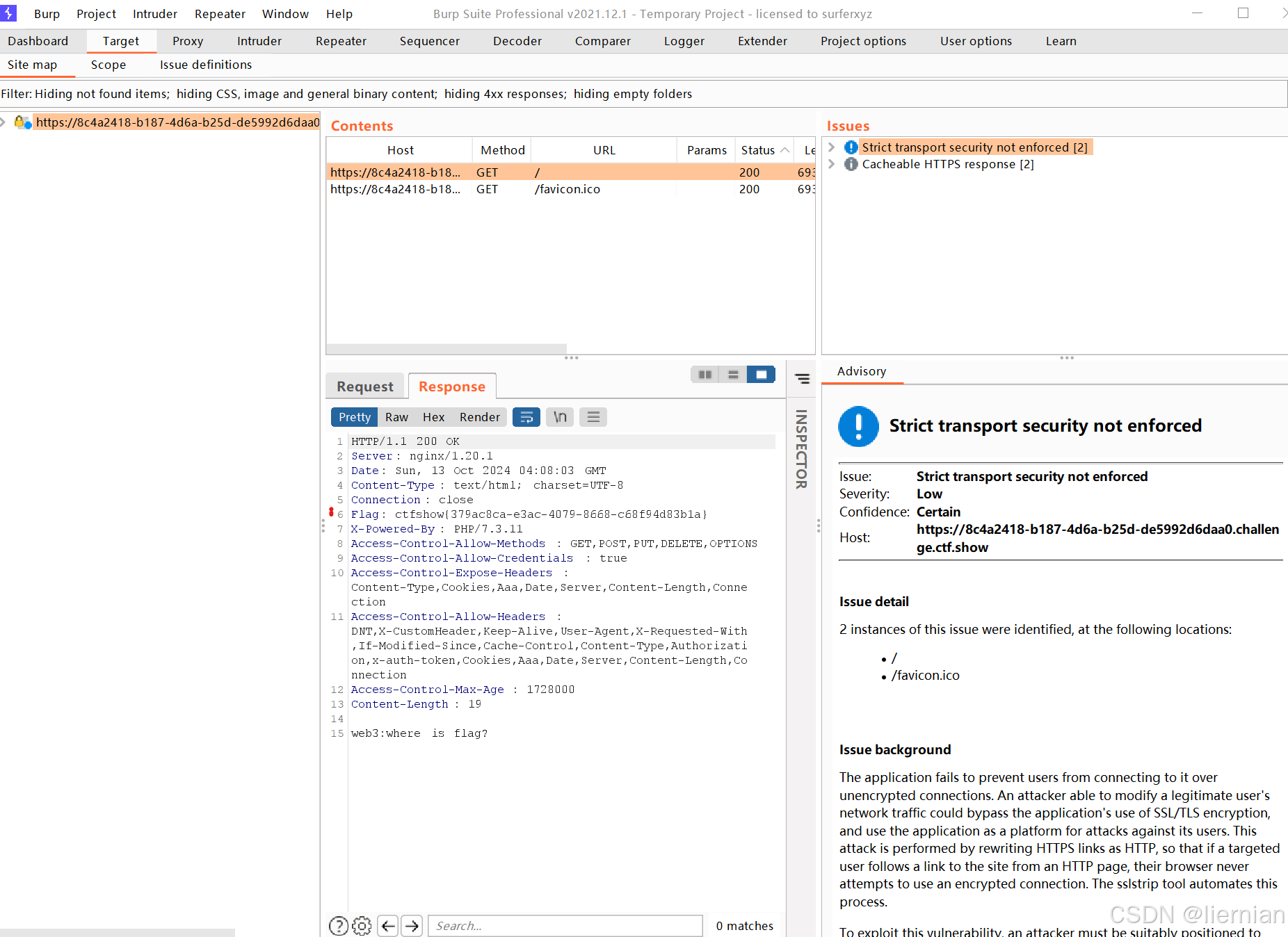This screenshot has height=937, width=1288.
Task: Sort Contents by Host column
Action: (400, 150)
